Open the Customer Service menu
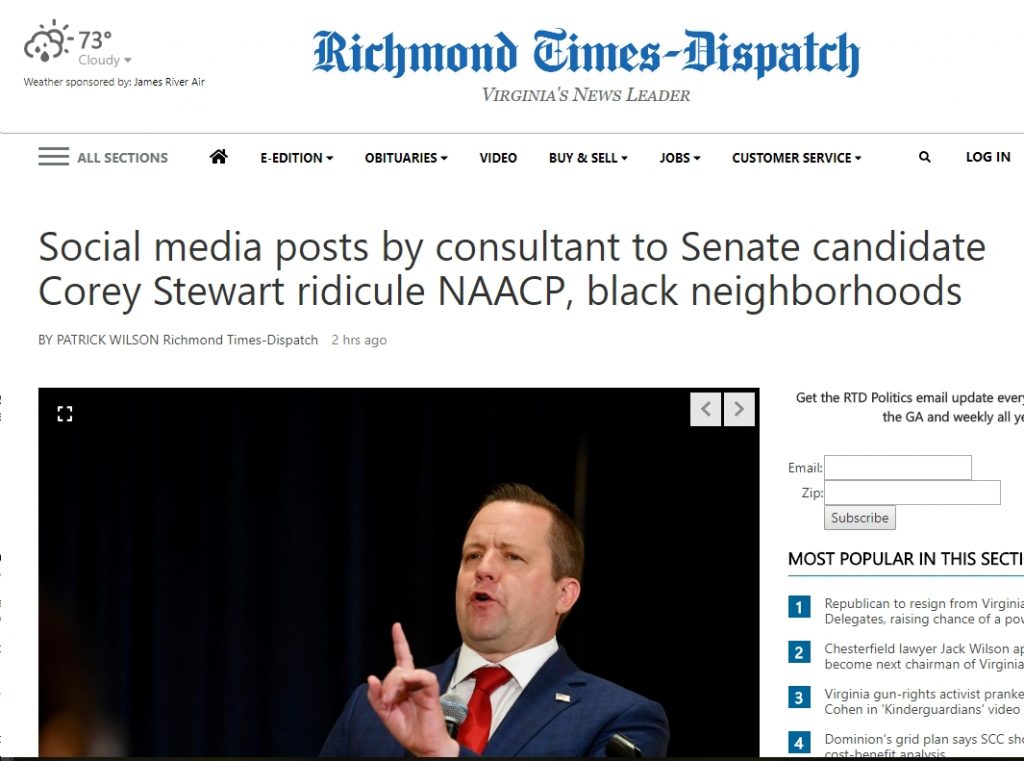 tap(797, 158)
